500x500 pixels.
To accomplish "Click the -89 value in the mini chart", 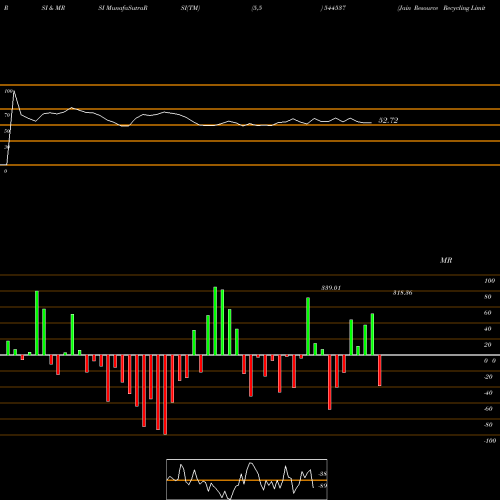I will click(322, 486).
